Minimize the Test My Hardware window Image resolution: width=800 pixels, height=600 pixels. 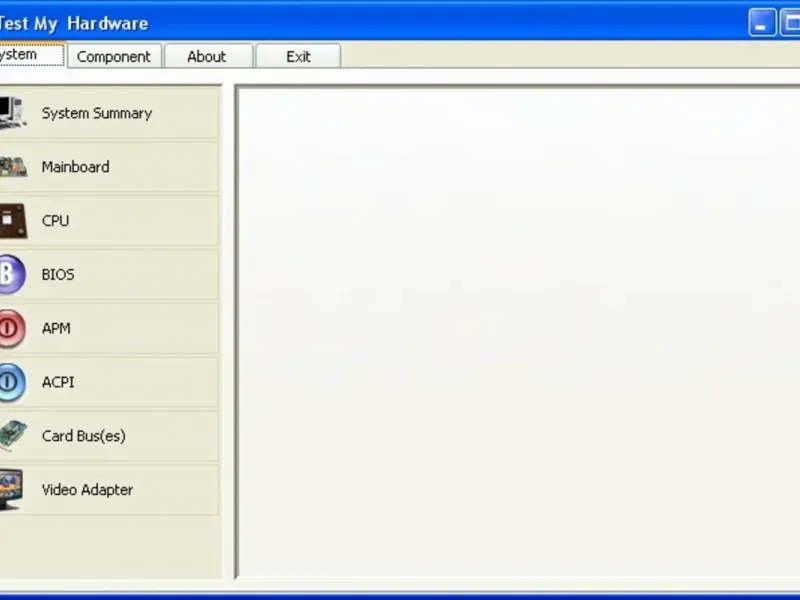(x=762, y=23)
